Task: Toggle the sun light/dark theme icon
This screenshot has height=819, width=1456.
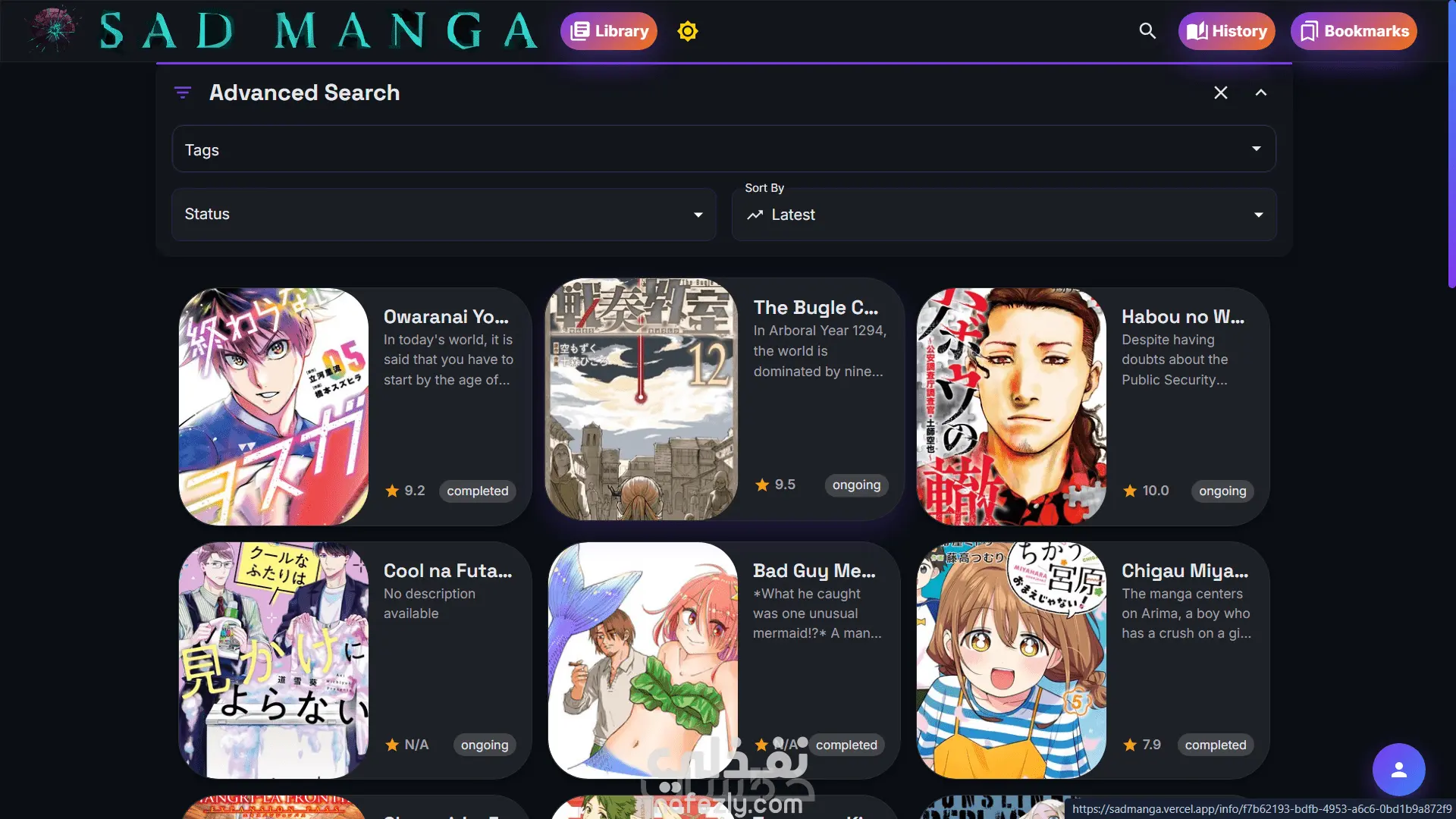Action: tap(687, 31)
